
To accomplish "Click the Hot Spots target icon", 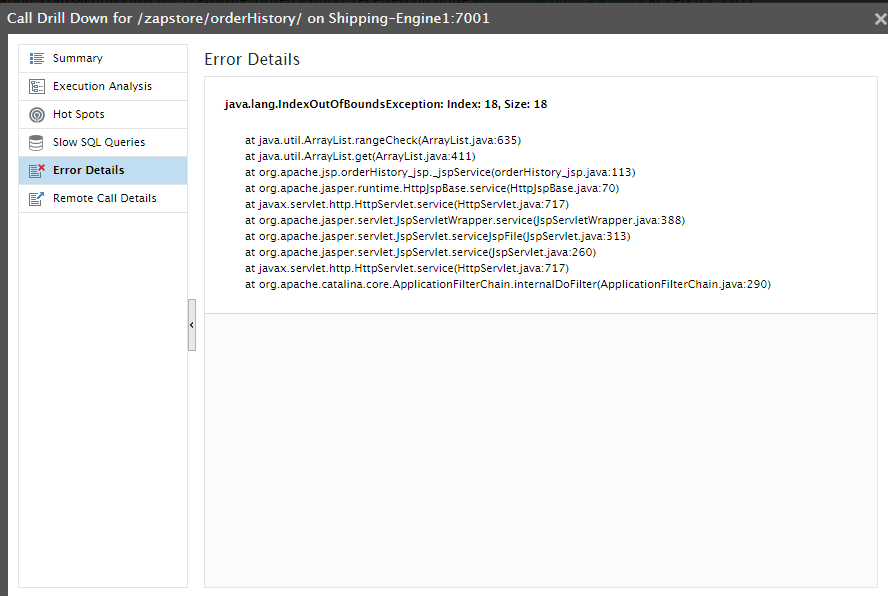I will coord(37,114).
